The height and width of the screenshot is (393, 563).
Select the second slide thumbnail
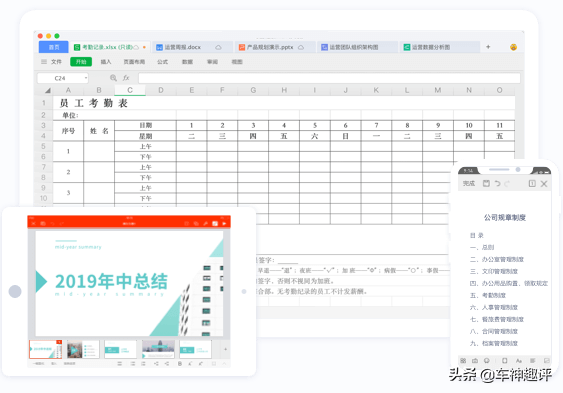(x=83, y=349)
